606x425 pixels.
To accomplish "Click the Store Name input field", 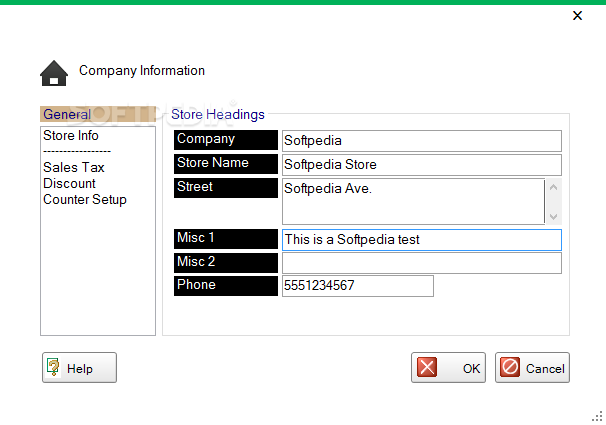I will 422,165.
